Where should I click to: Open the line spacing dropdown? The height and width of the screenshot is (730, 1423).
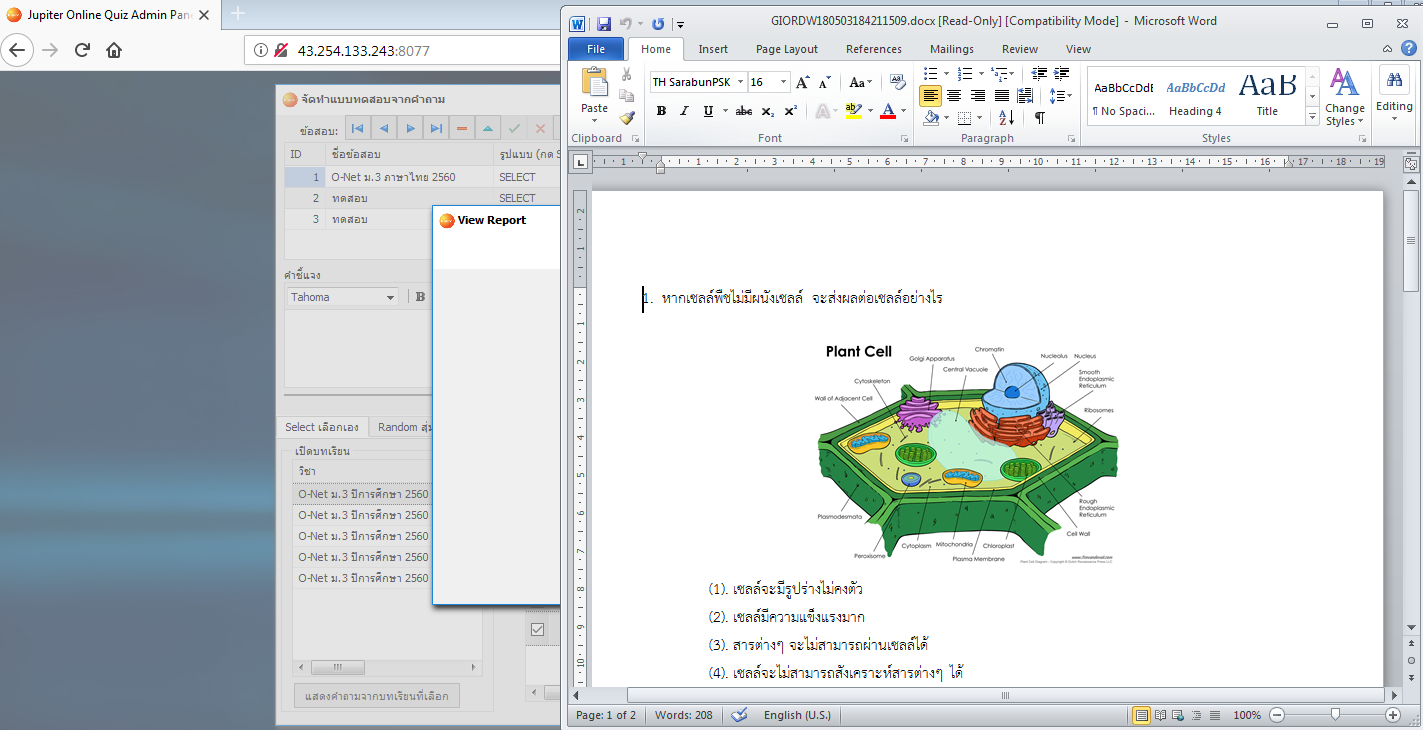(1062, 96)
